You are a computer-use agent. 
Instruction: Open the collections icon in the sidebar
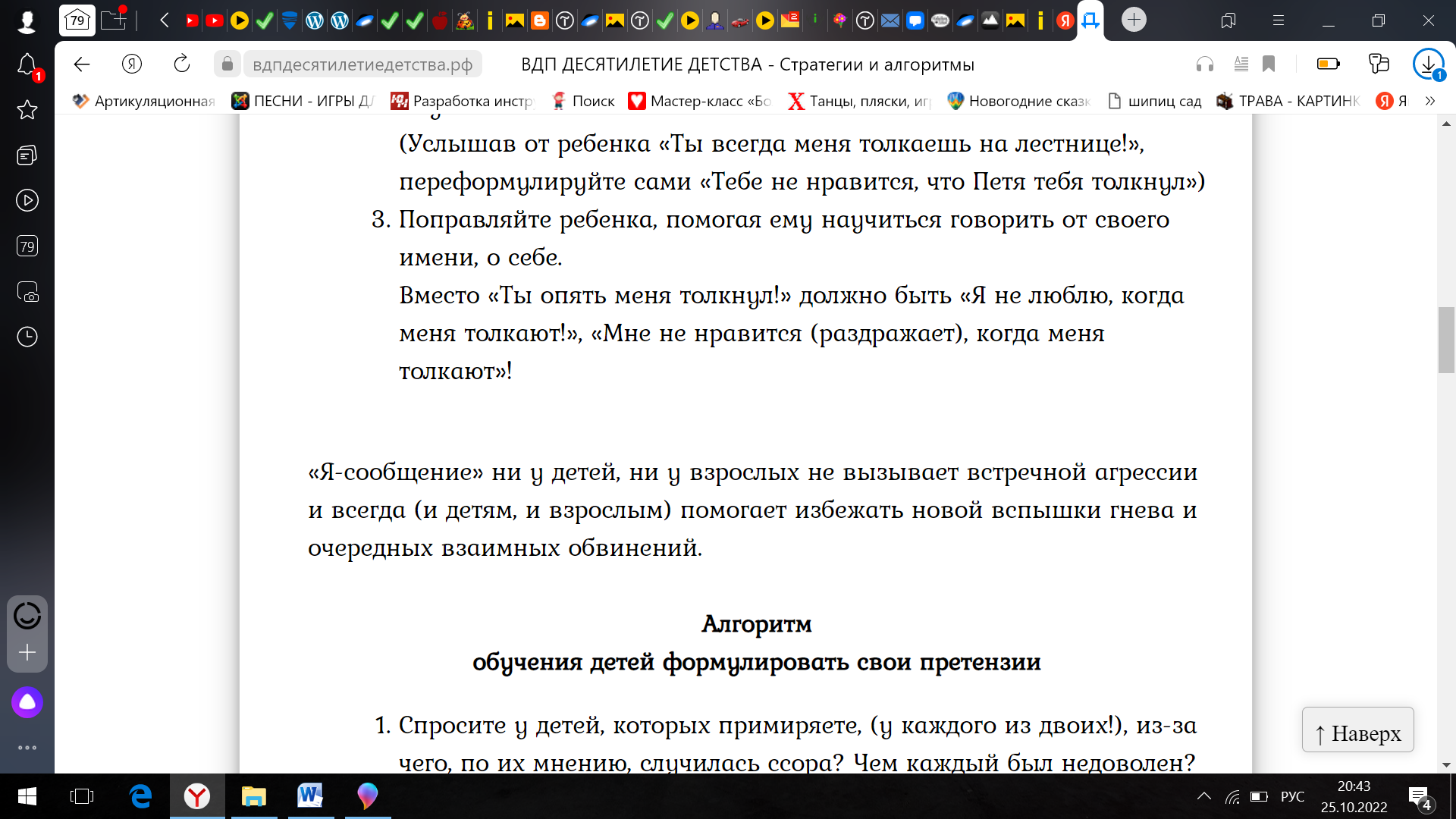coord(27,155)
